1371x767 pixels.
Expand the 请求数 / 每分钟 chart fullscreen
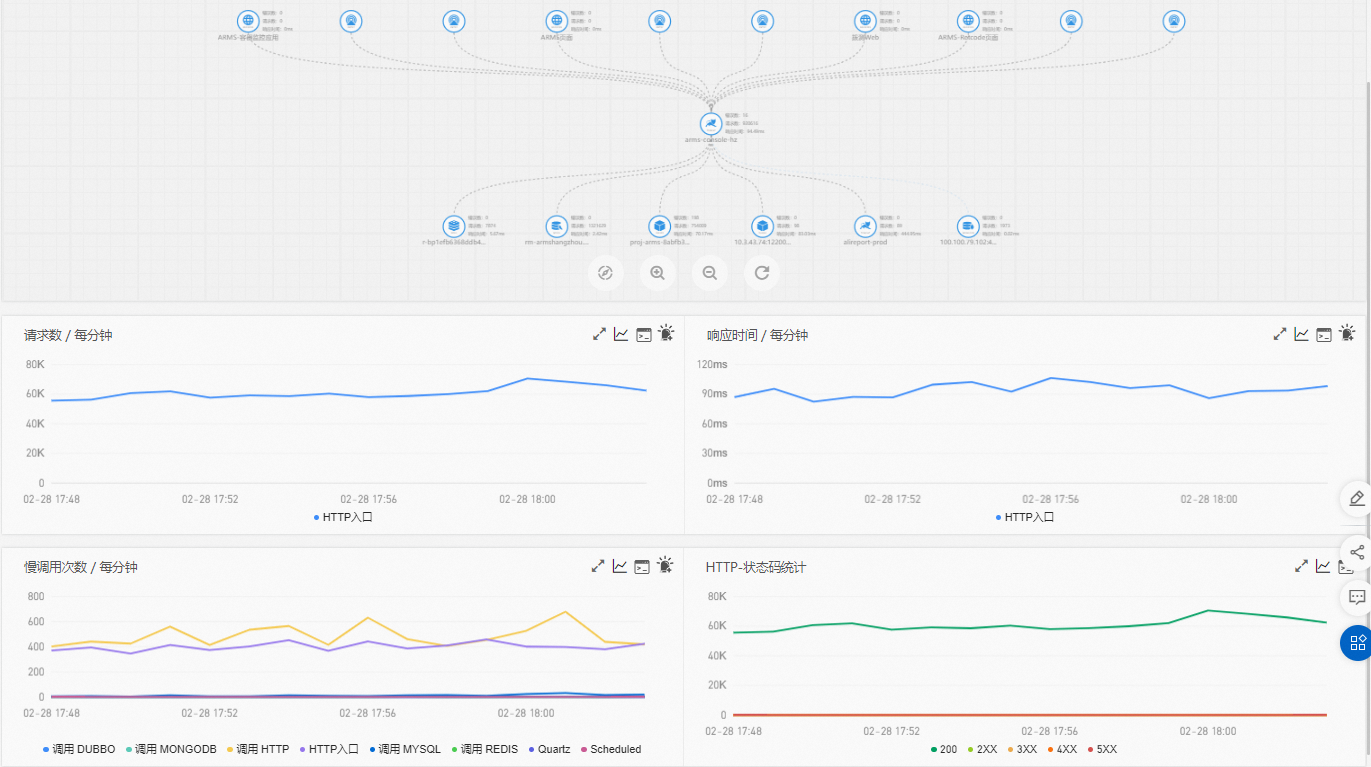click(600, 334)
